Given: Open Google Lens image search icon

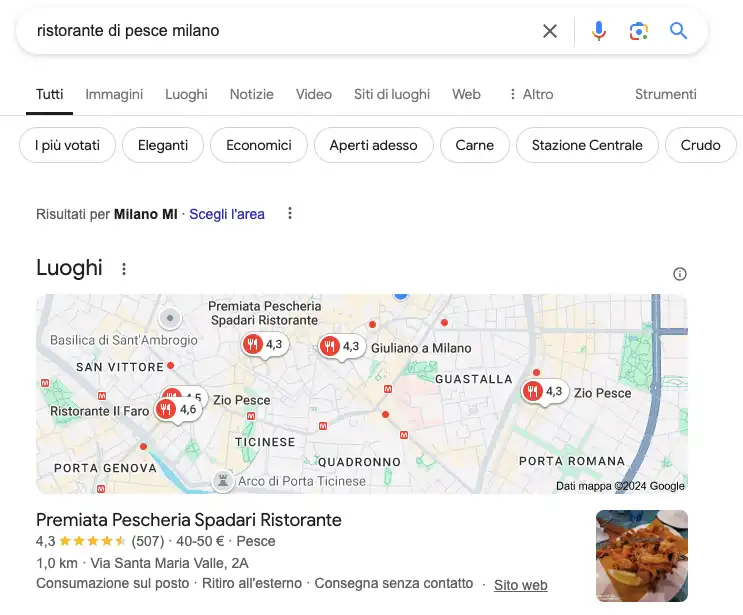Looking at the screenshot, I should 638,31.
